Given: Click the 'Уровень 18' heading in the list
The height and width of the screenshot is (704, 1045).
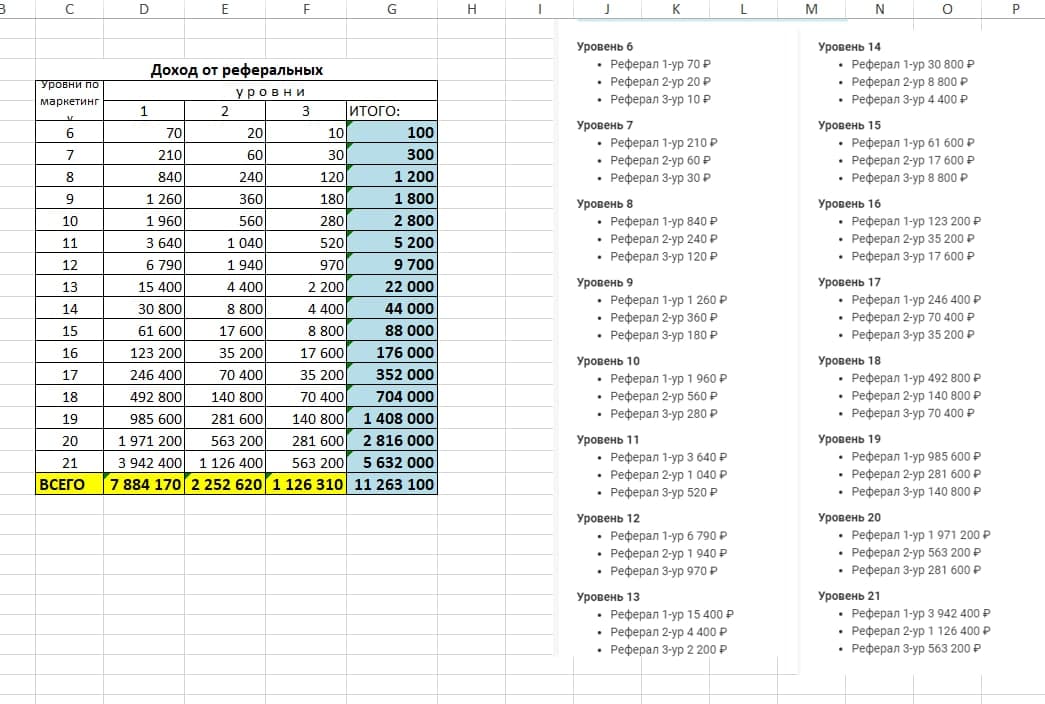Looking at the screenshot, I should (849, 361).
